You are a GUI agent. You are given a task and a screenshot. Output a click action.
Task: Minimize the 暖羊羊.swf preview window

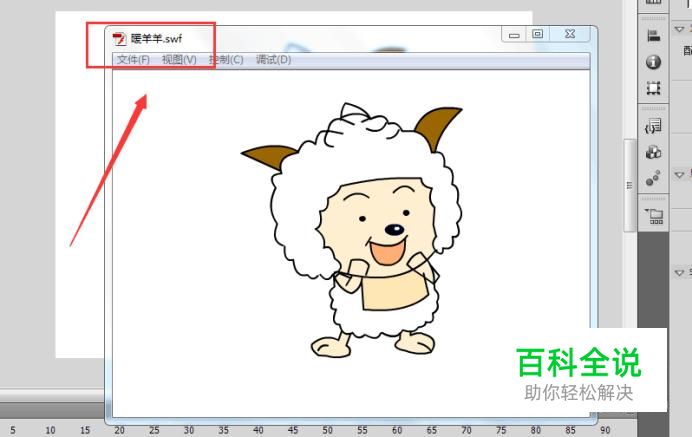point(514,34)
